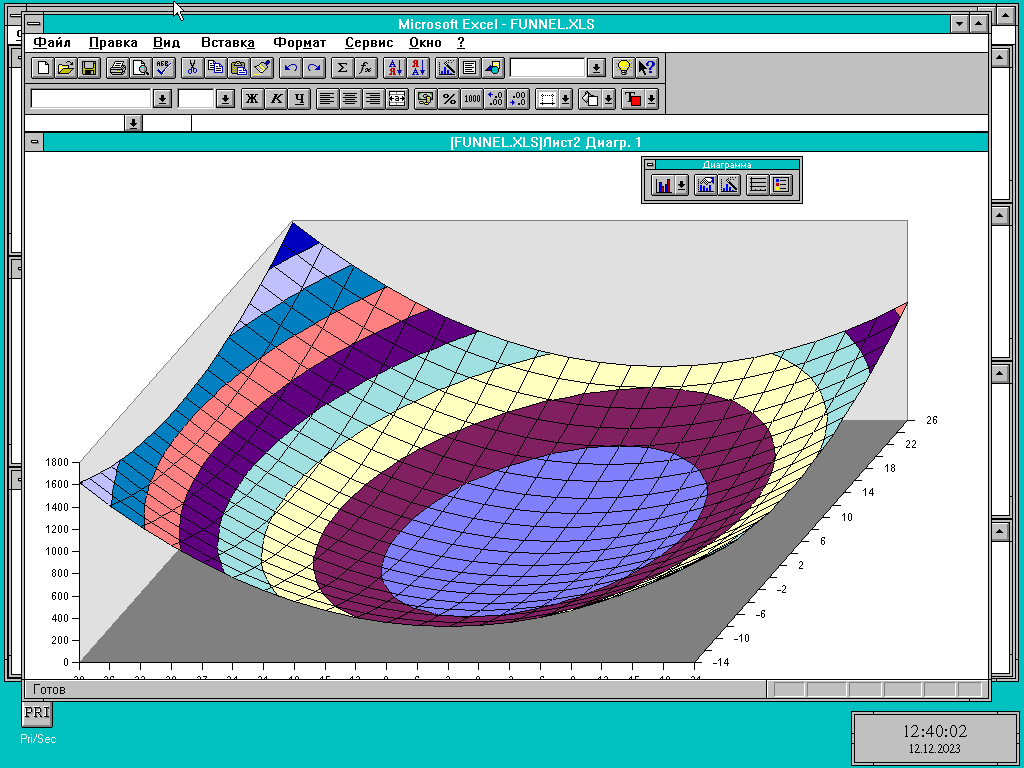The image size is (1024, 768).
Task: Click the Percent Style button
Action: click(449, 99)
